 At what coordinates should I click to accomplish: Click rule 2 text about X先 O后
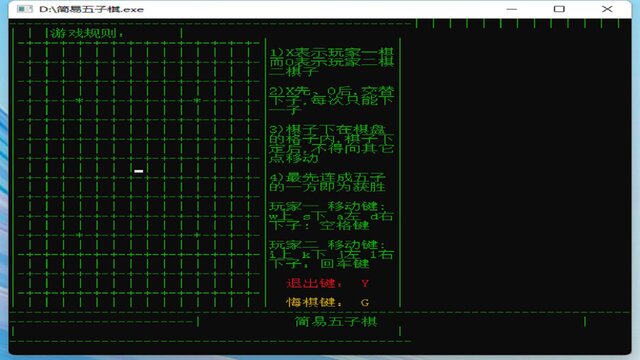[x=331, y=100]
